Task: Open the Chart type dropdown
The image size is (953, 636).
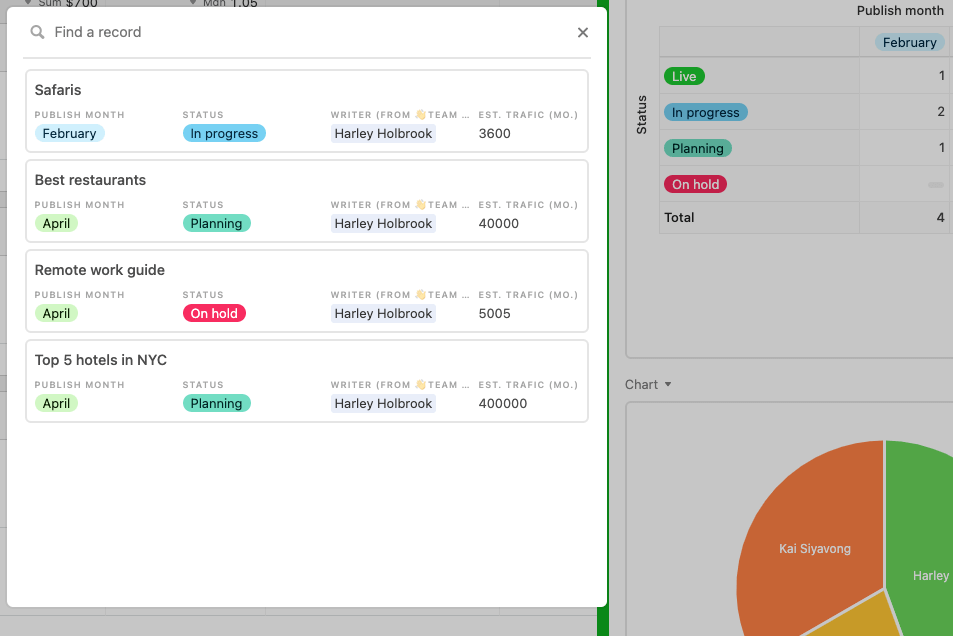Action: pyautogui.click(x=648, y=384)
